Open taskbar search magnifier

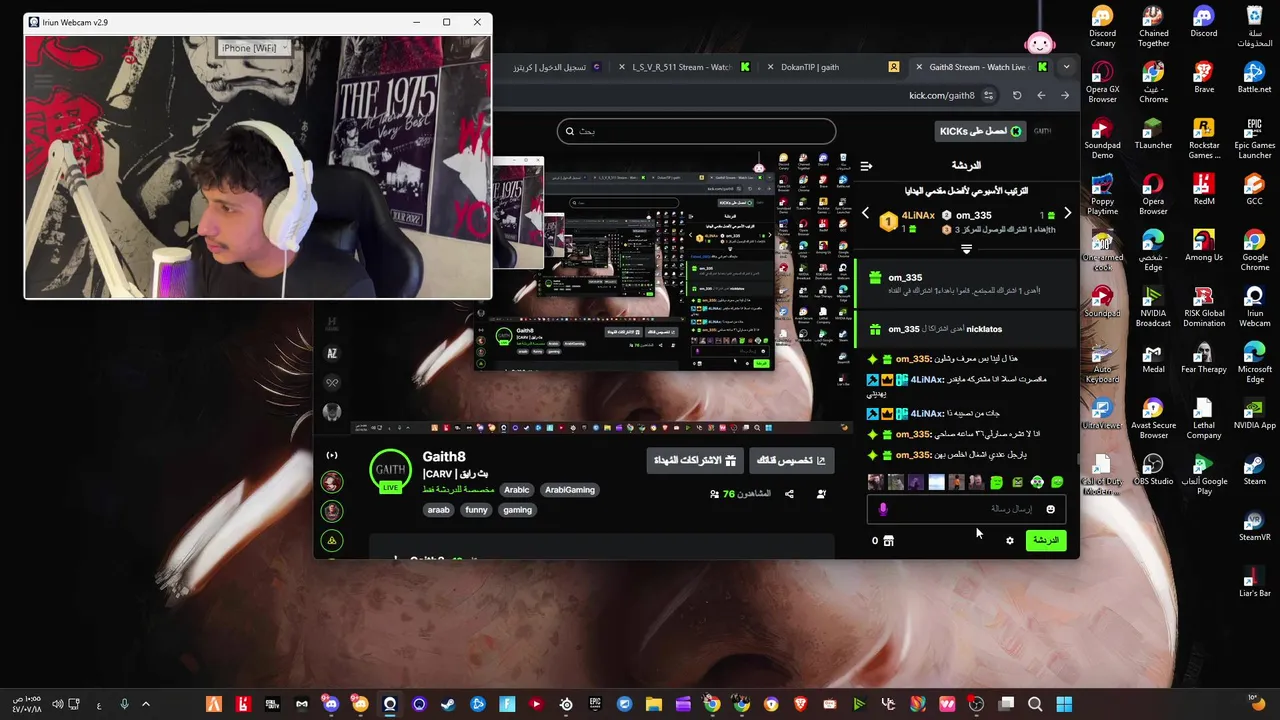(x=1035, y=704)
